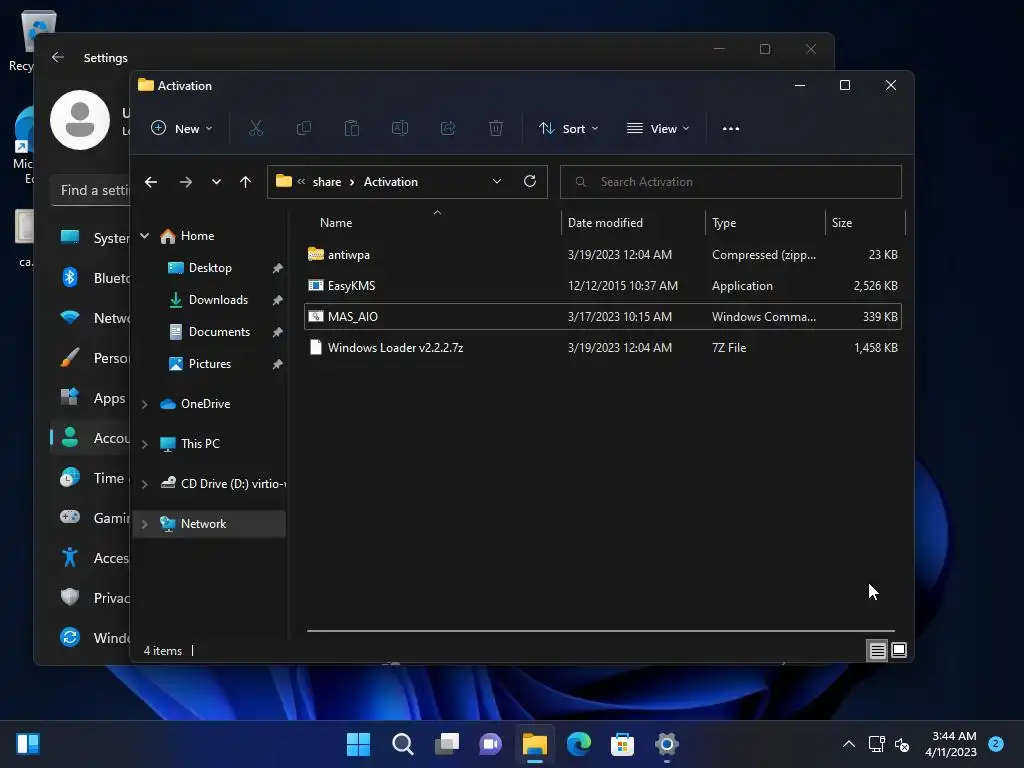
Task: Refresh the Activation folder view
Action: (530, 182)
